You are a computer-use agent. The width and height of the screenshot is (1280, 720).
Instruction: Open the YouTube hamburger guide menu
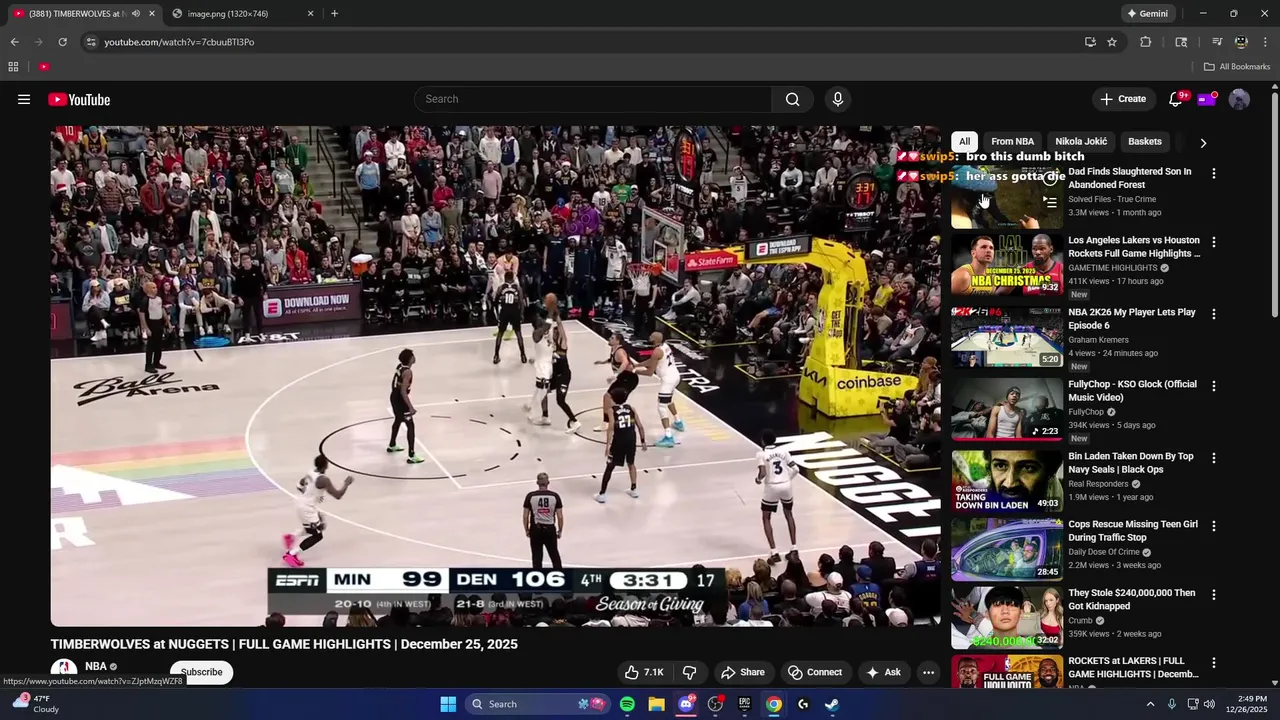coord(24,99)
